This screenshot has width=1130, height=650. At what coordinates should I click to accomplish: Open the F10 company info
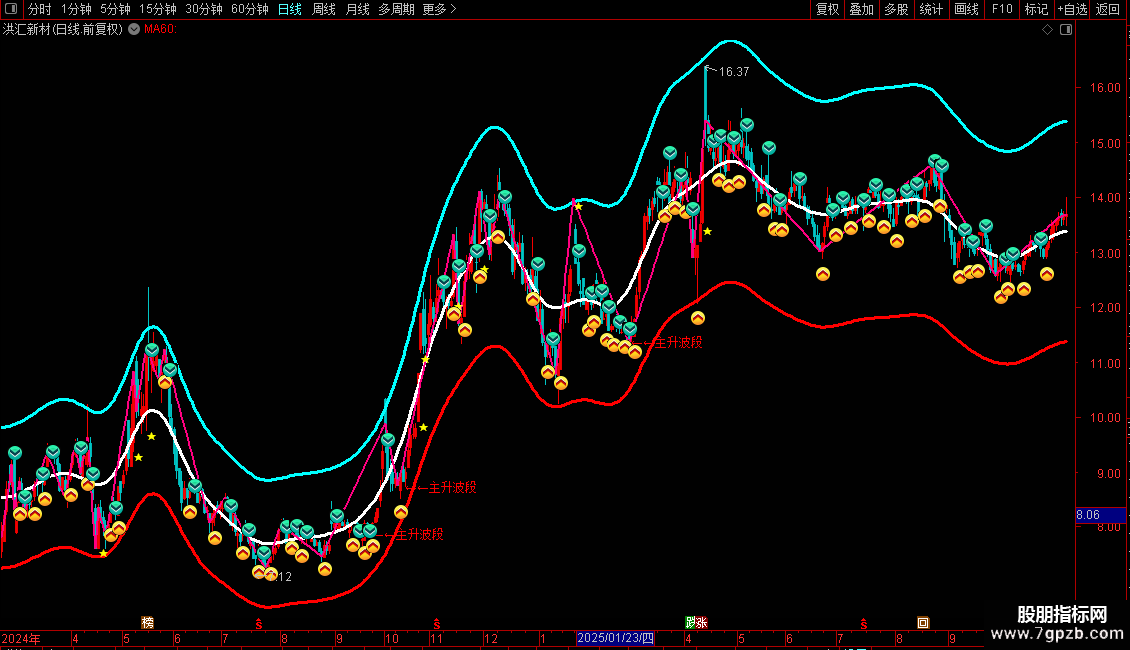coord(1001,9)
